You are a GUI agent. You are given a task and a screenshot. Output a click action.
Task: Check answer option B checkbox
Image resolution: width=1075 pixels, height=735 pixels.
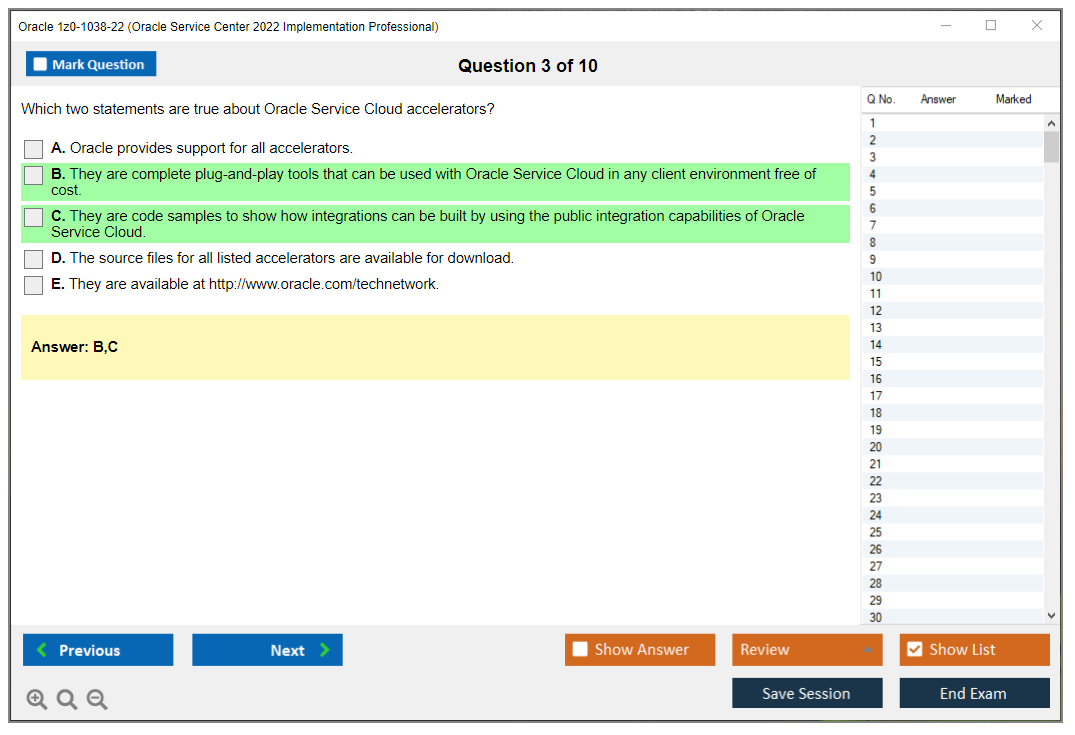[34, 176]
